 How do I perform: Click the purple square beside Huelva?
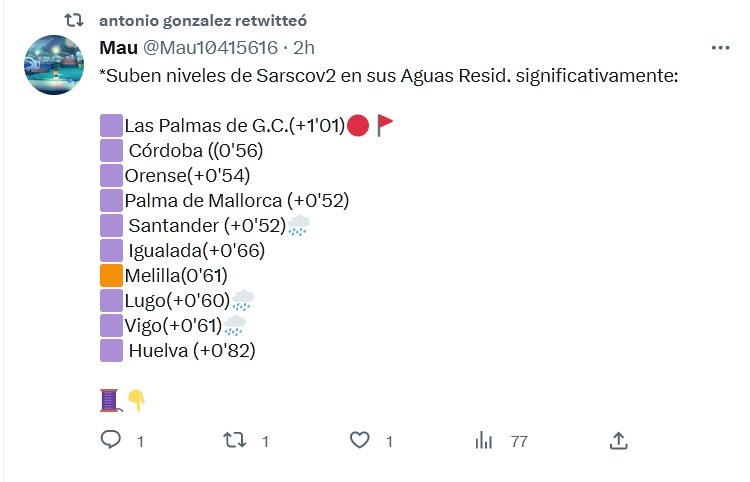click(111, 351)
